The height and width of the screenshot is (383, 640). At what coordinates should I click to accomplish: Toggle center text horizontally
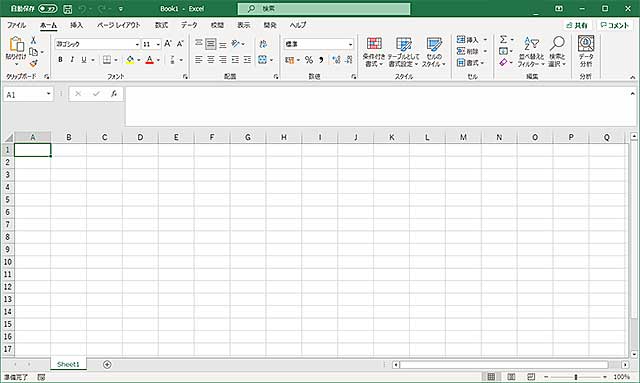[x=211, y=60]
